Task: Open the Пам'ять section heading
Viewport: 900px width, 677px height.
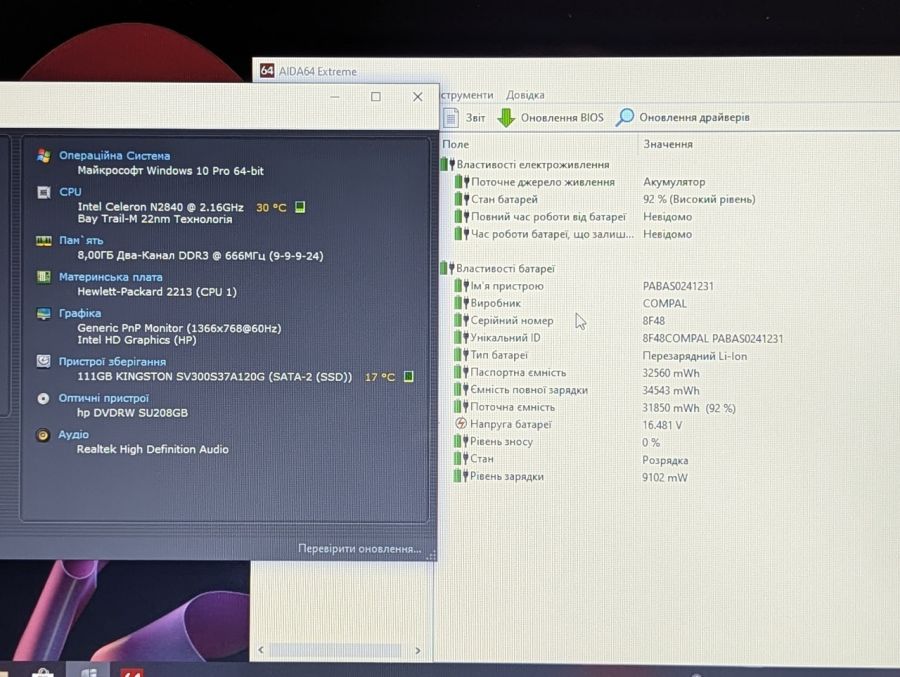Action: 81,241
